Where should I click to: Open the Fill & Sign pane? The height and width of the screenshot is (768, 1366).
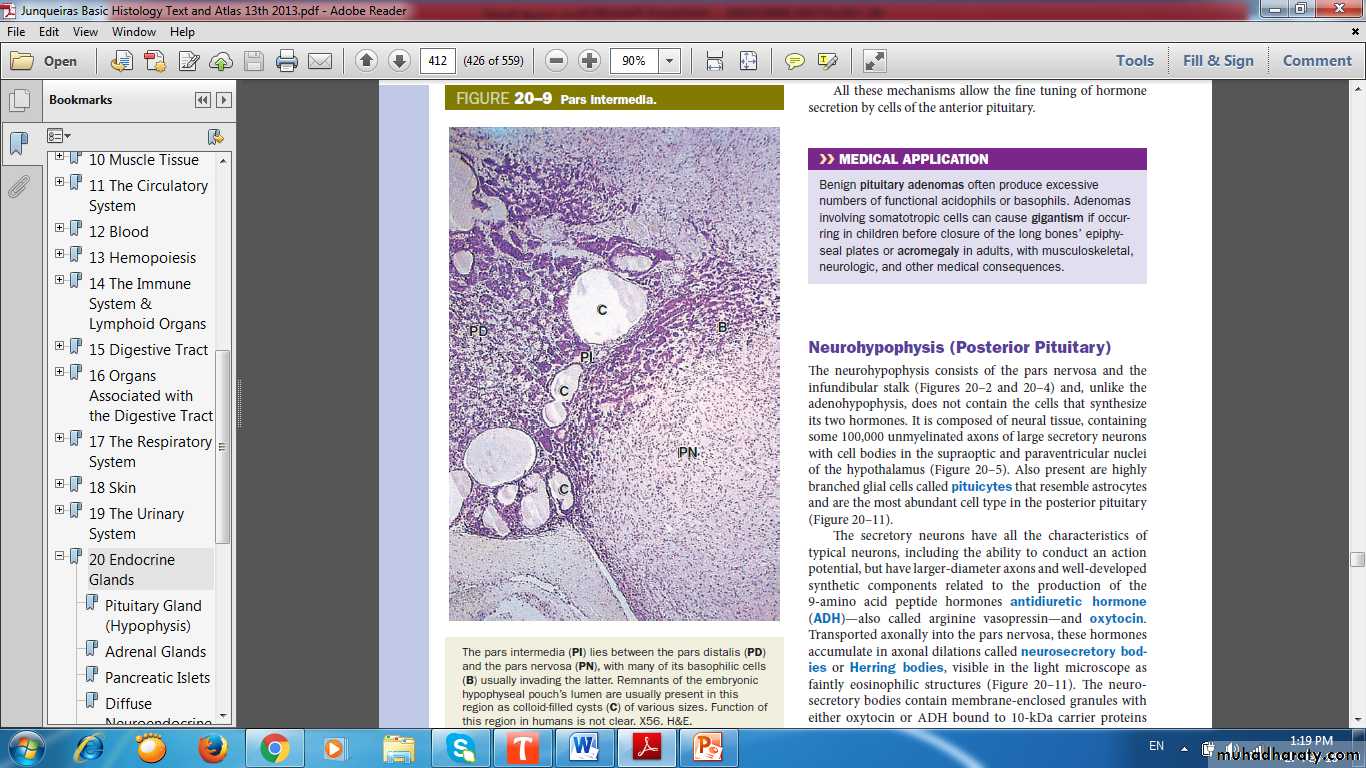pos(1217,61)
